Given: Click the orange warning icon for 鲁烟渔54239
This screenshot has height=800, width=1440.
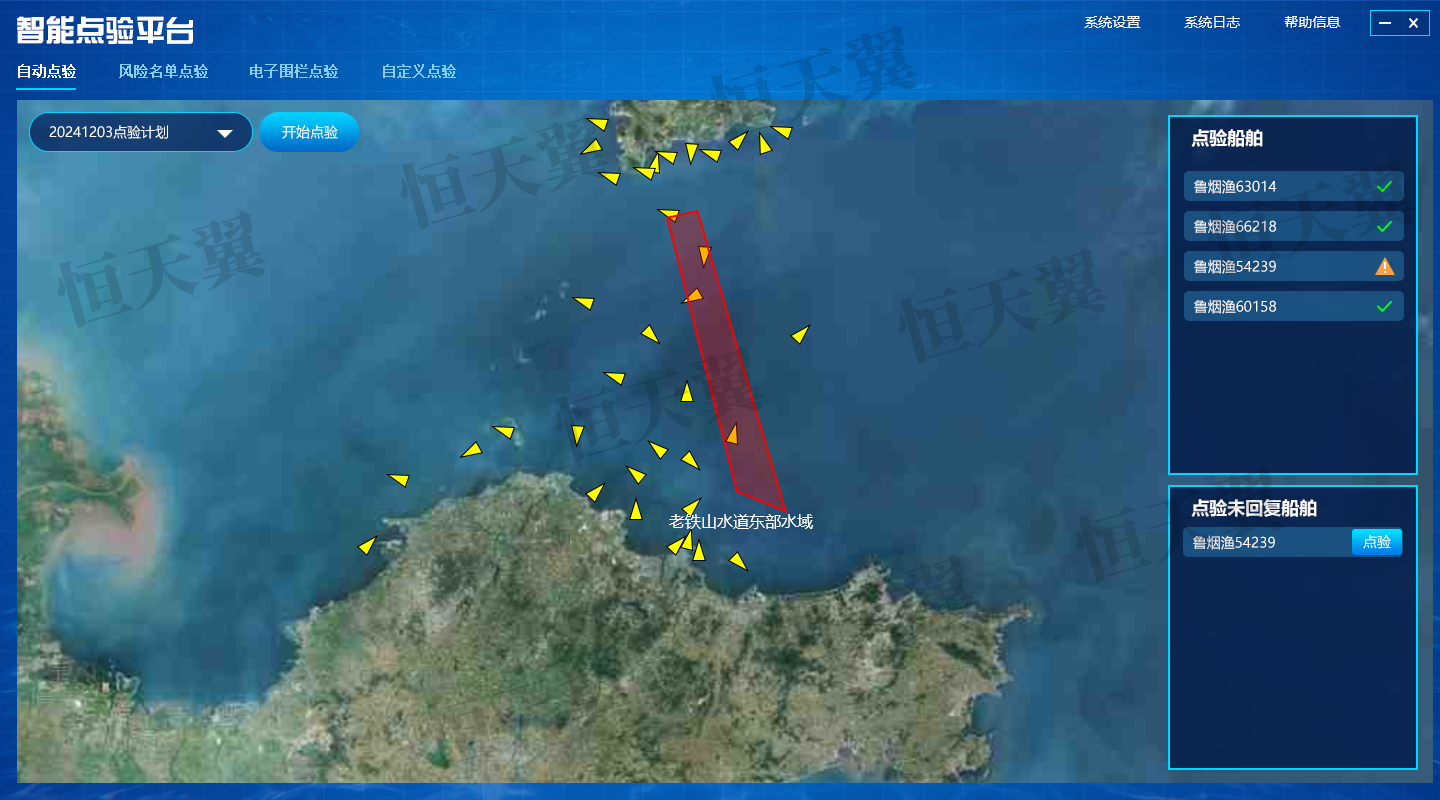Looking at the screenshot, I should tap(1384, 266).
